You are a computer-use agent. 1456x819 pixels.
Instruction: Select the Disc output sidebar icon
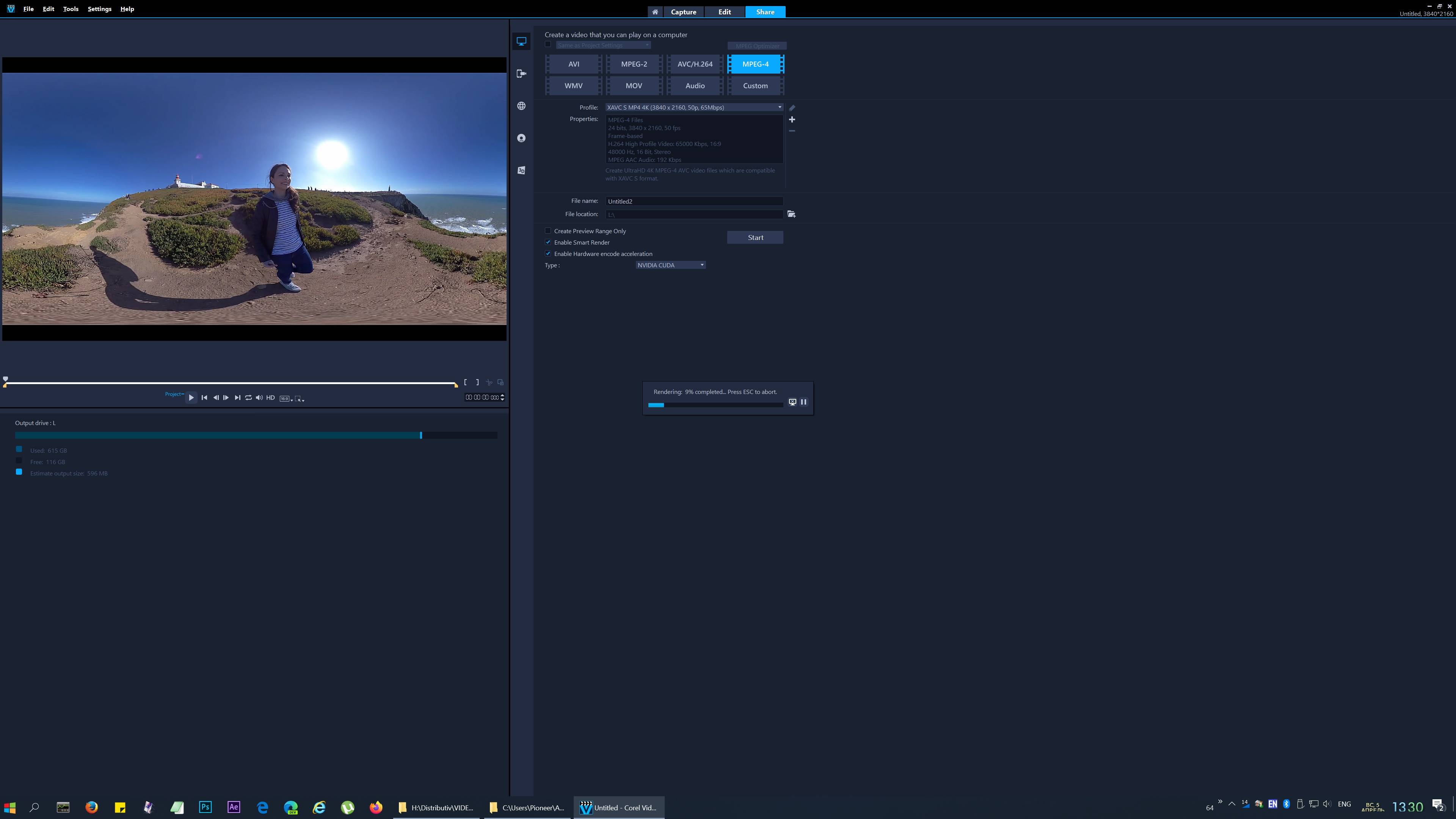coord(521,138)
